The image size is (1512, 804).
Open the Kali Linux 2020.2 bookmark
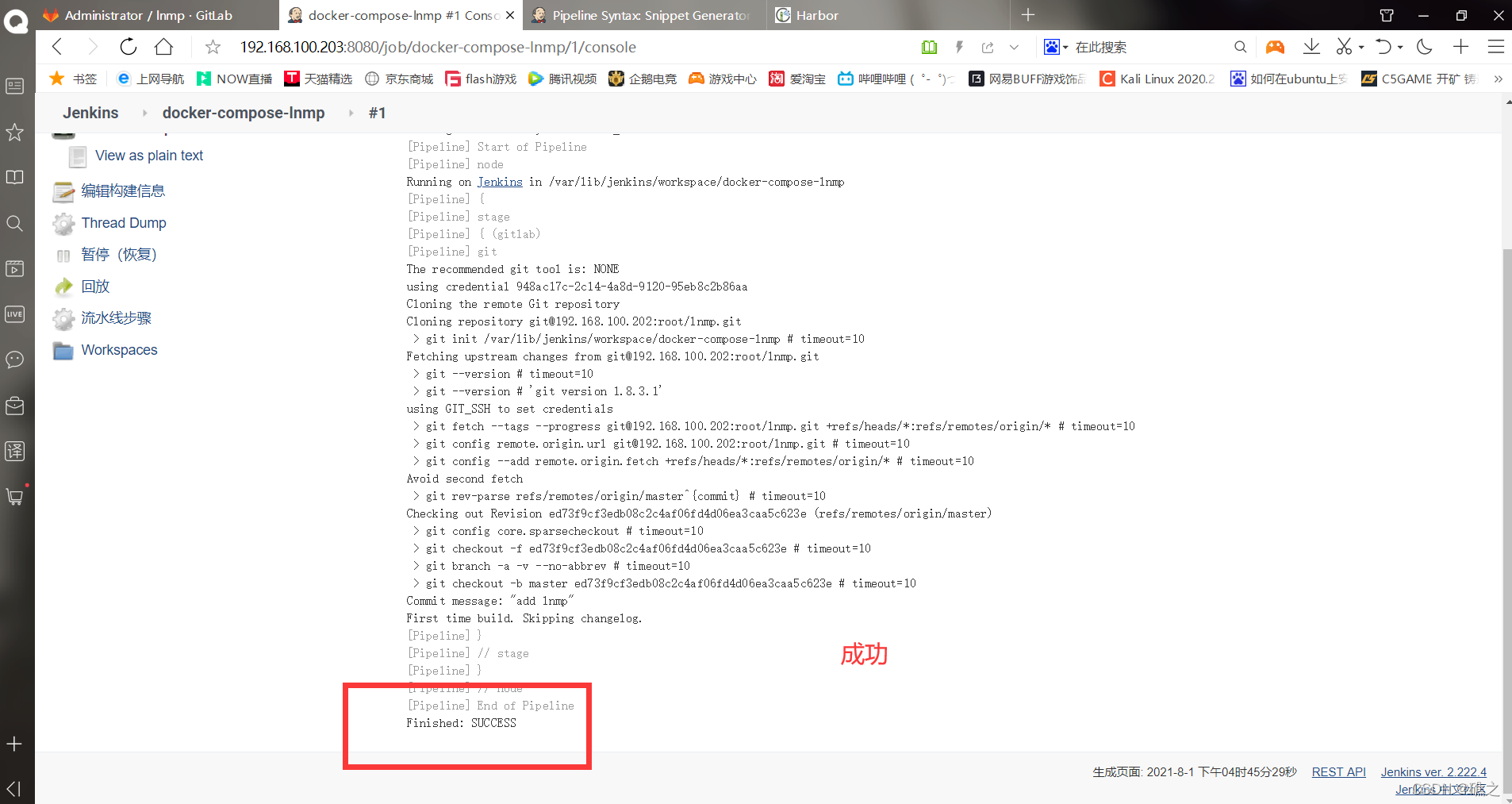[x=1157, y=79]
